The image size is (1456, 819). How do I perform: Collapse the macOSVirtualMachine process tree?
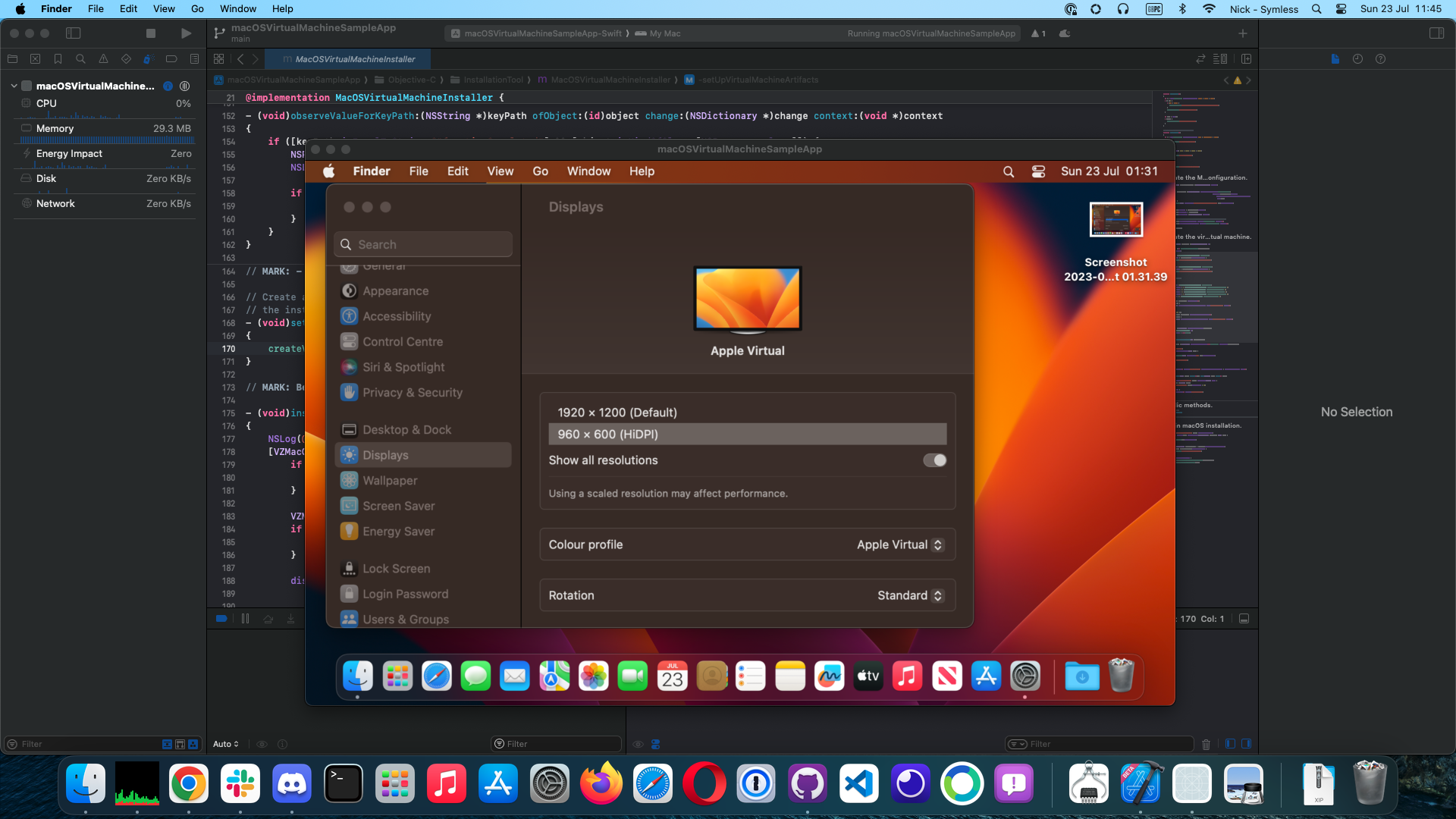pos(14,86)
